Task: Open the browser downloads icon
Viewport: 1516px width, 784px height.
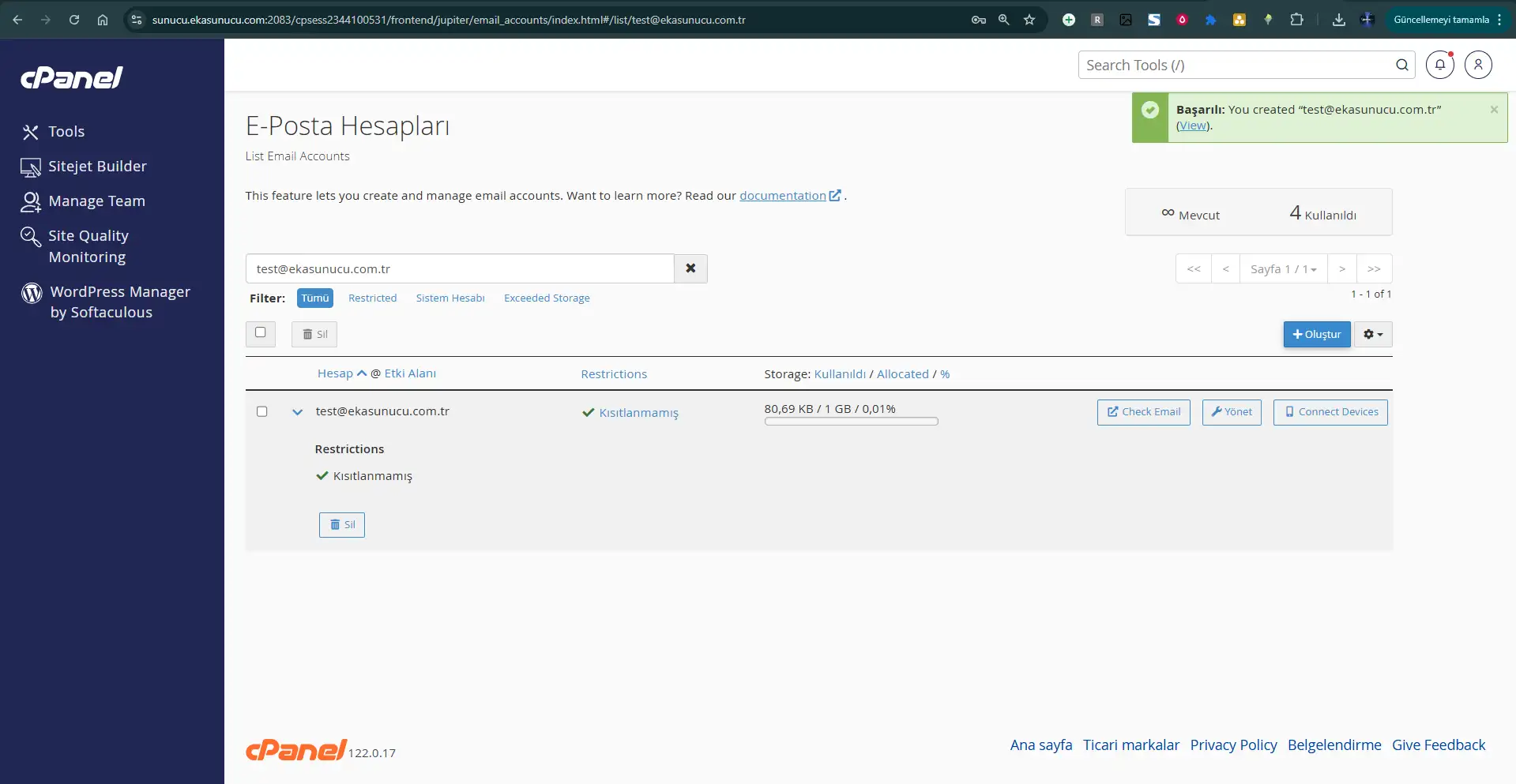Action: 1338,20
